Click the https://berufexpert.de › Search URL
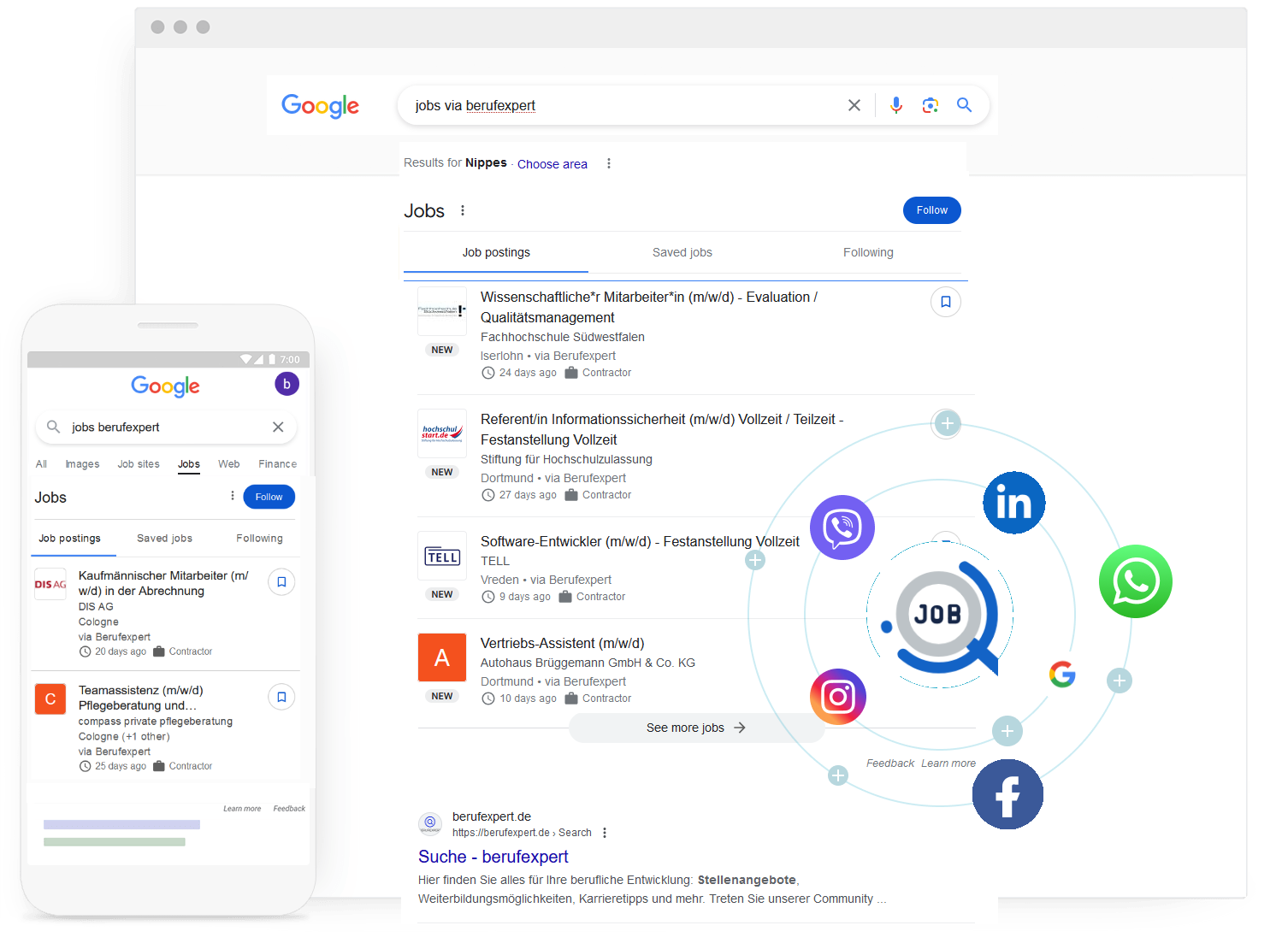 point(522,833)
